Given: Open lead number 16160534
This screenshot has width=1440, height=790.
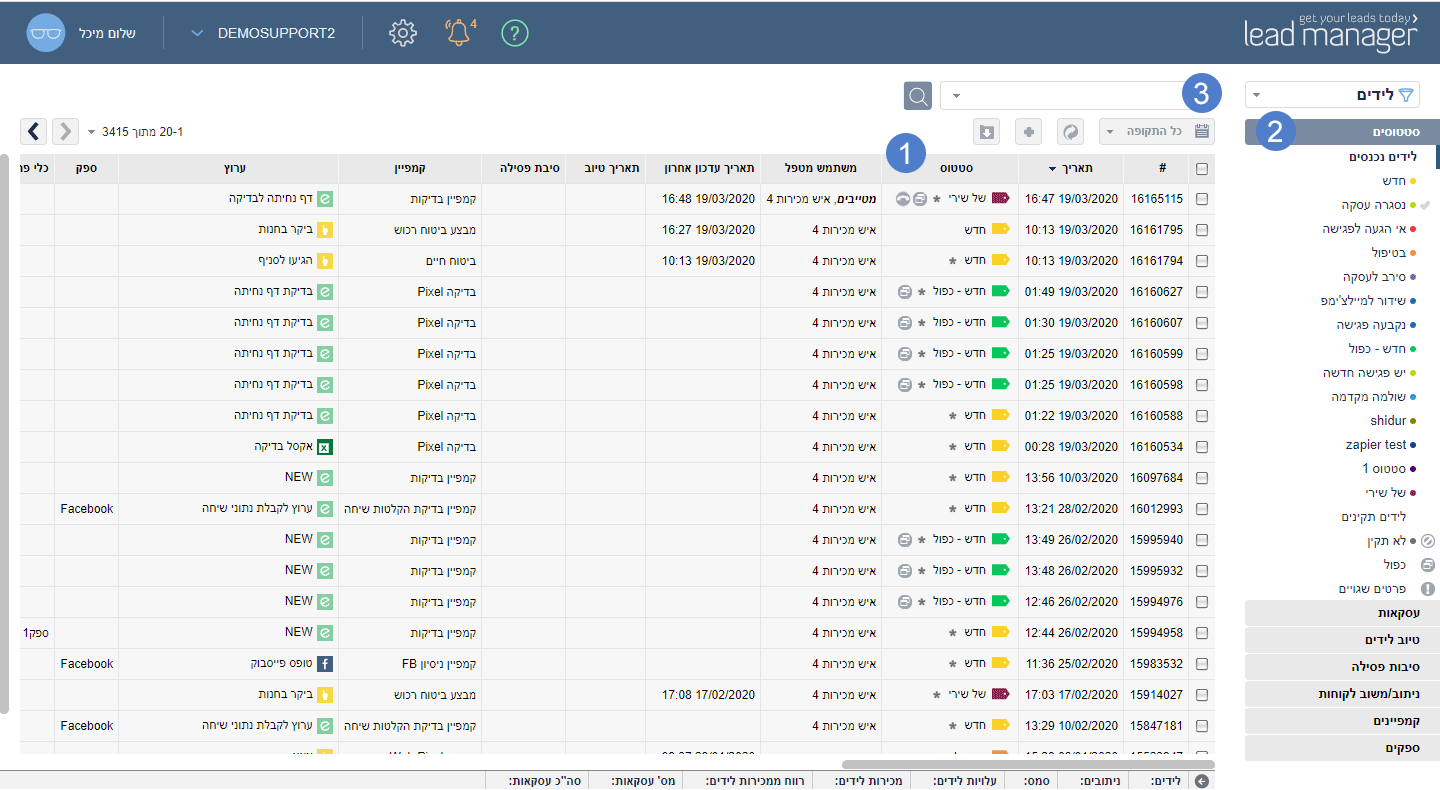Looking at the screenshot, I should pos(1156,447).
